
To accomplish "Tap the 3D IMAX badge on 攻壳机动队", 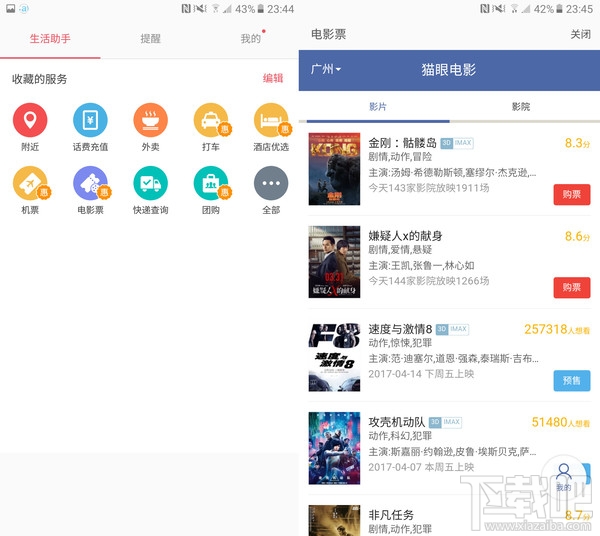I will pos(445,422).
